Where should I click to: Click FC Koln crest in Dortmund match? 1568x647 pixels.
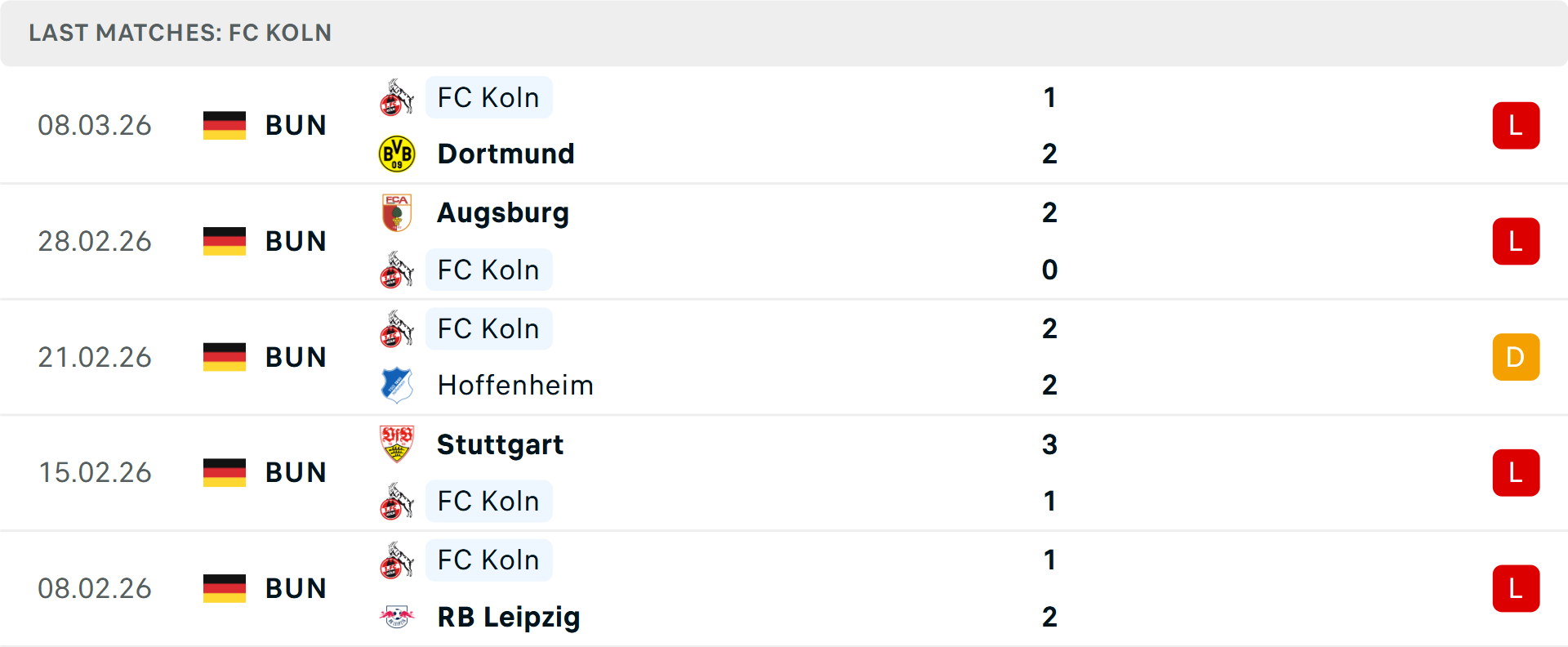(397, 98)
